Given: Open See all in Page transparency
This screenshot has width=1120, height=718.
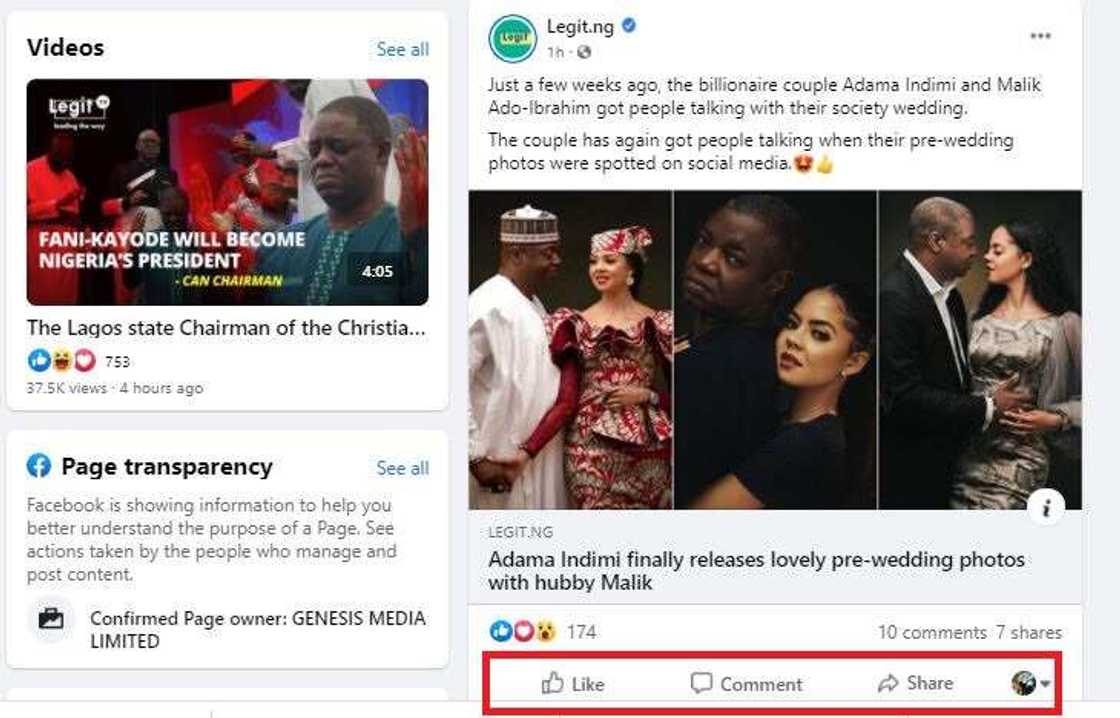Looking at the screenshot, I should click(402, 467).
